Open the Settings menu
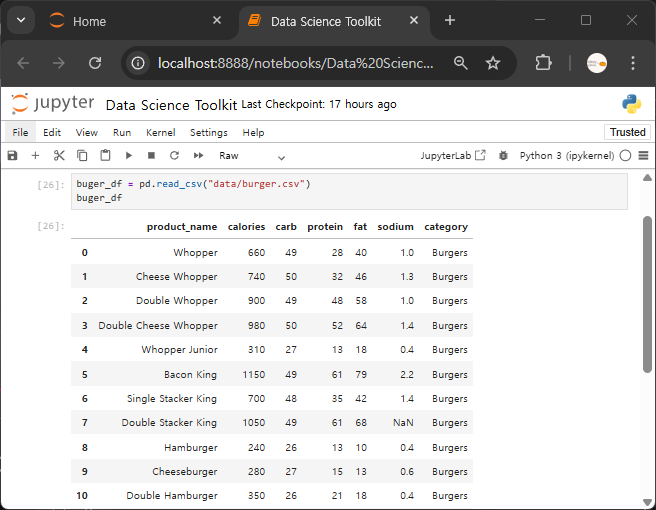 pos(209,133)
